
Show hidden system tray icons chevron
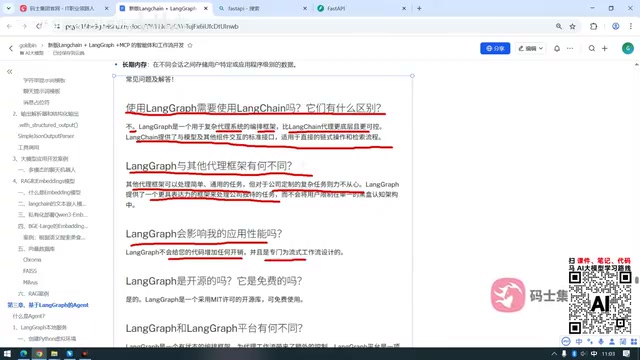554,353
